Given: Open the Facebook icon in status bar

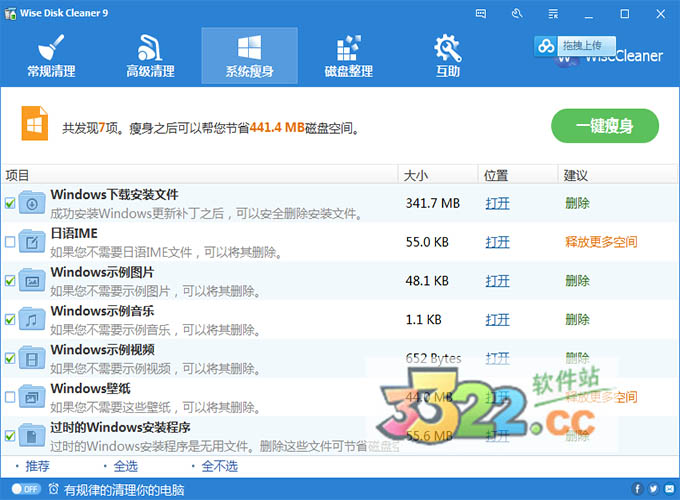Looking at the screenshot, I should point(637,489).
